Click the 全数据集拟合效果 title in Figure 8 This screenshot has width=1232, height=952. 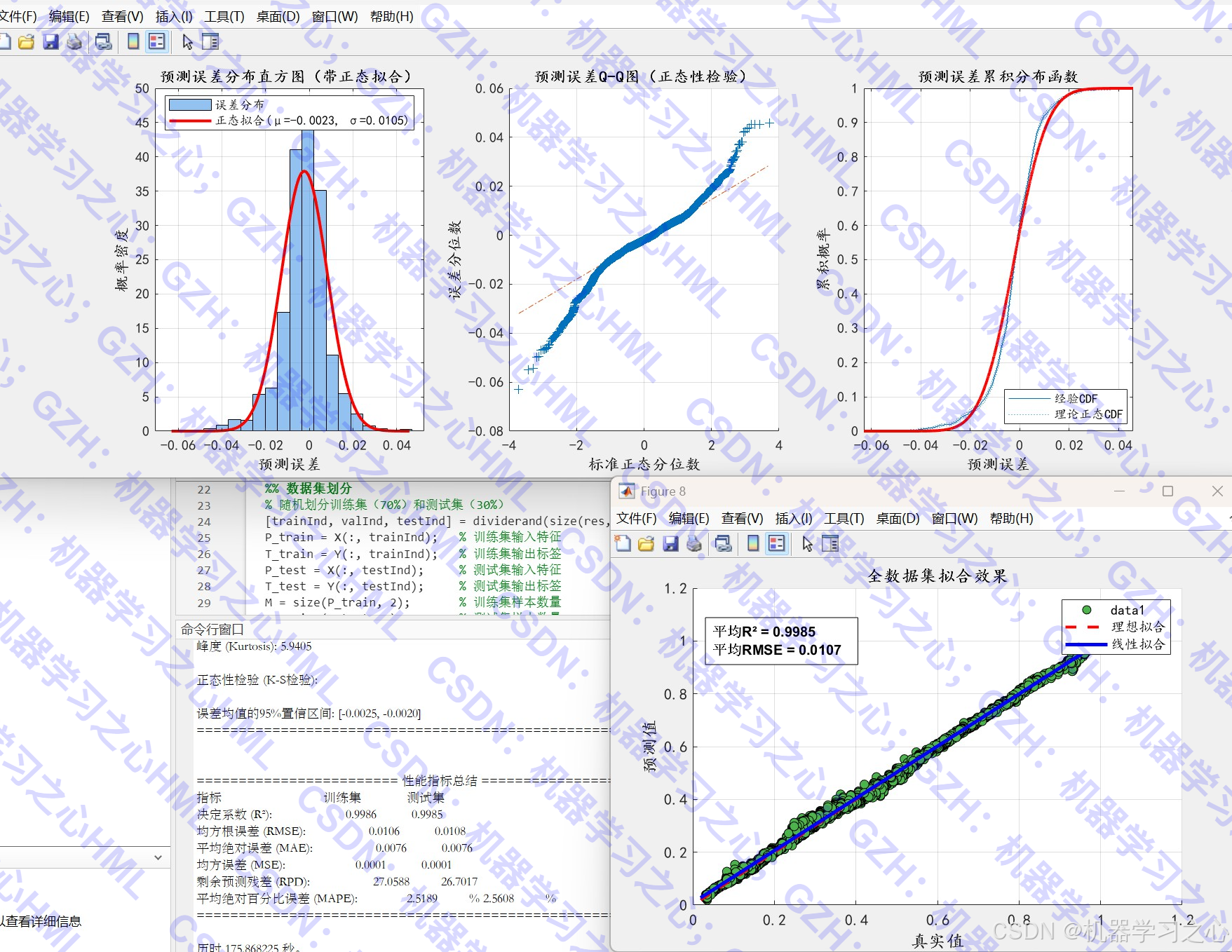click(937, 576)
